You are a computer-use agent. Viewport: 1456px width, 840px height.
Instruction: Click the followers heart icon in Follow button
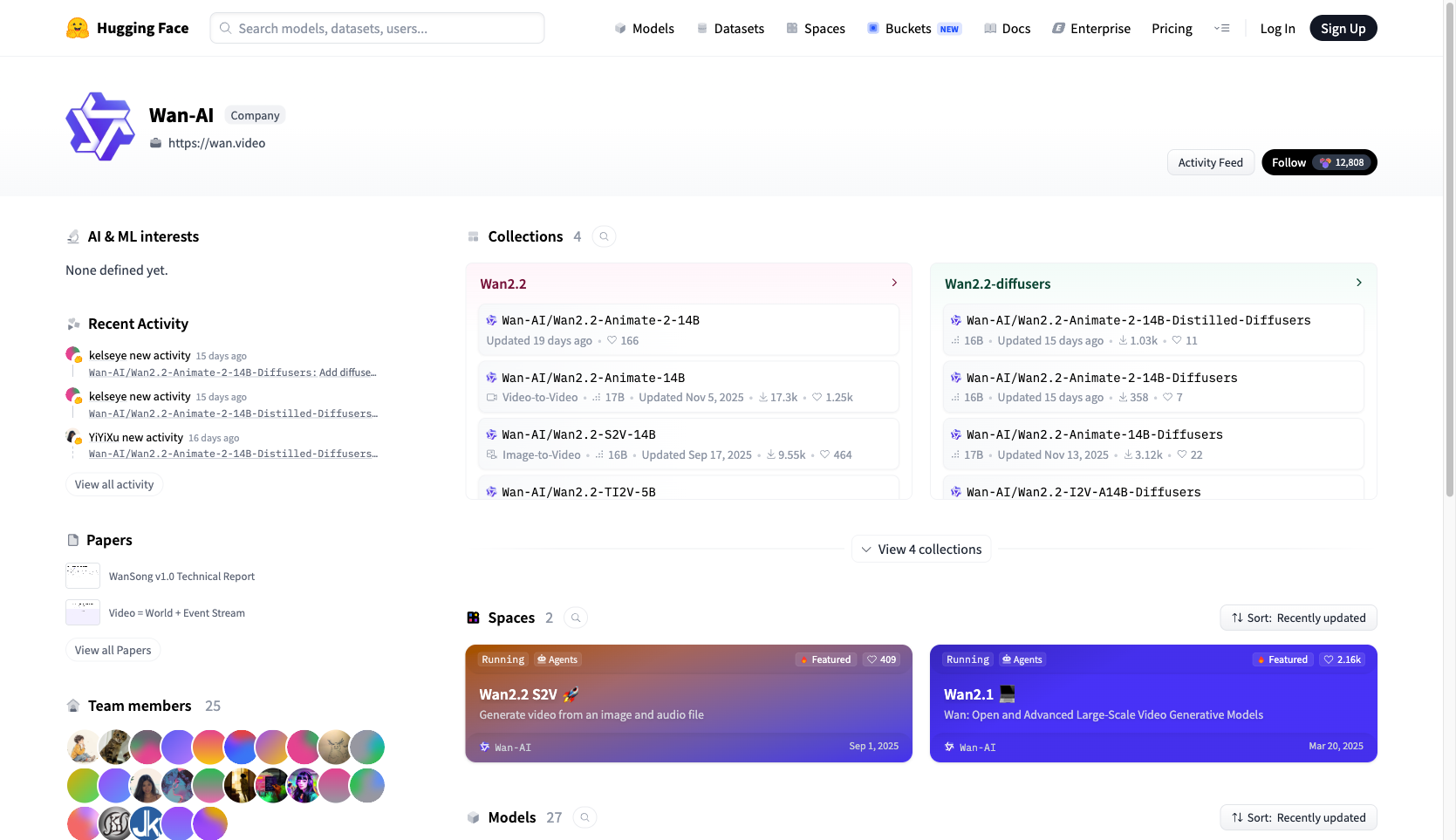(1325, 162)
